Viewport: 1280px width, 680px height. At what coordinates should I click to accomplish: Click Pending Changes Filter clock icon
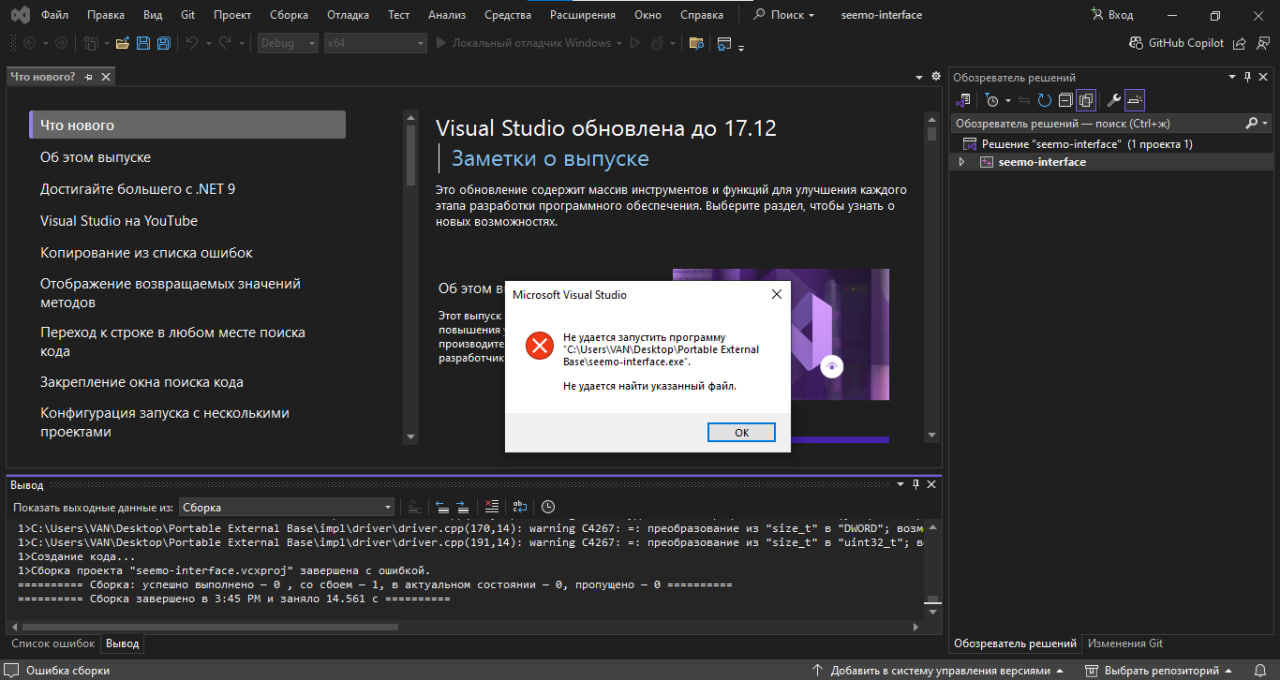click(992, 100)
